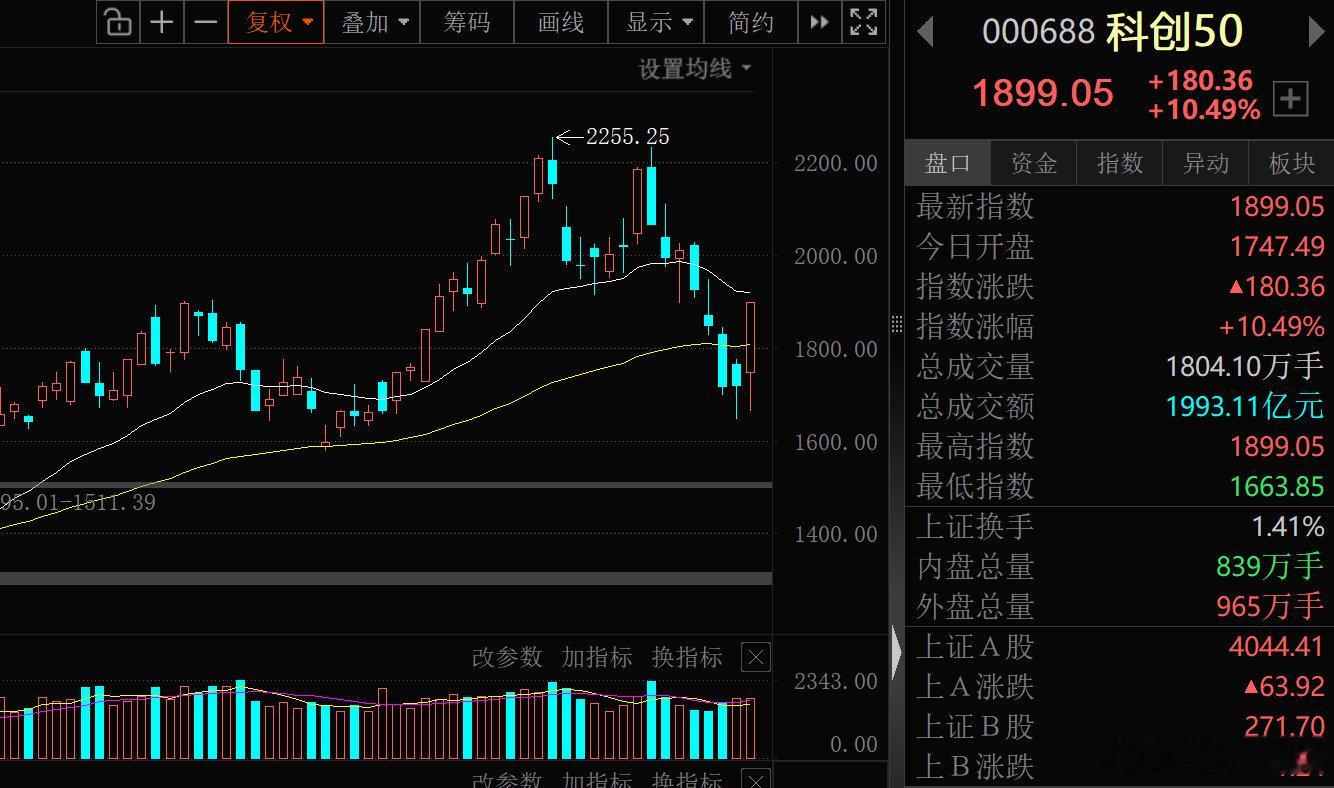Click the 指数涨跌 value 180.36
Image resolution: width=1334 pixels, height=788 pixels.
click(1277, 287)
